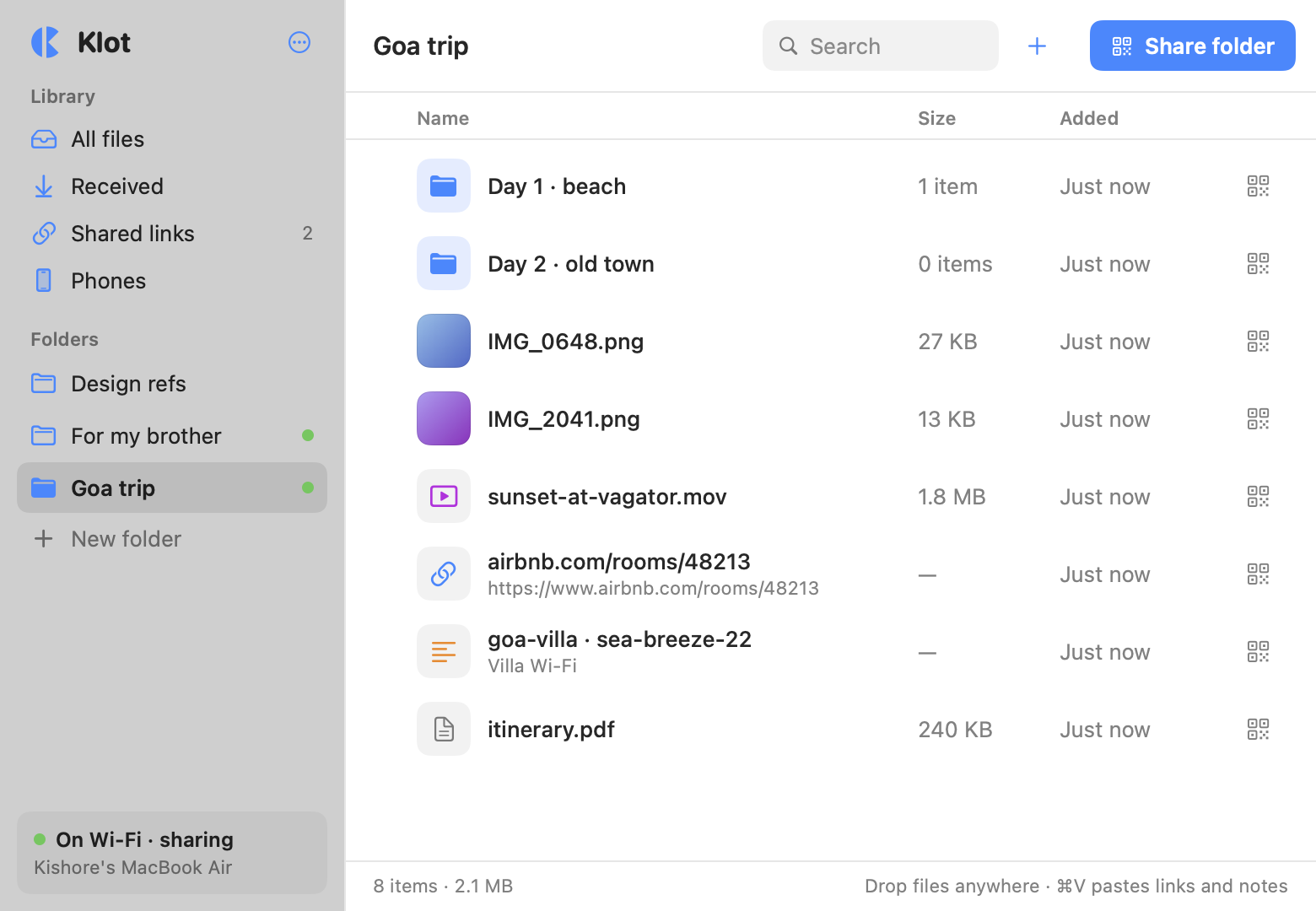The width and height of the screenshot is (1316, 911).
Task: Click the Day 1 · beach folder icon
Action: 444,186
